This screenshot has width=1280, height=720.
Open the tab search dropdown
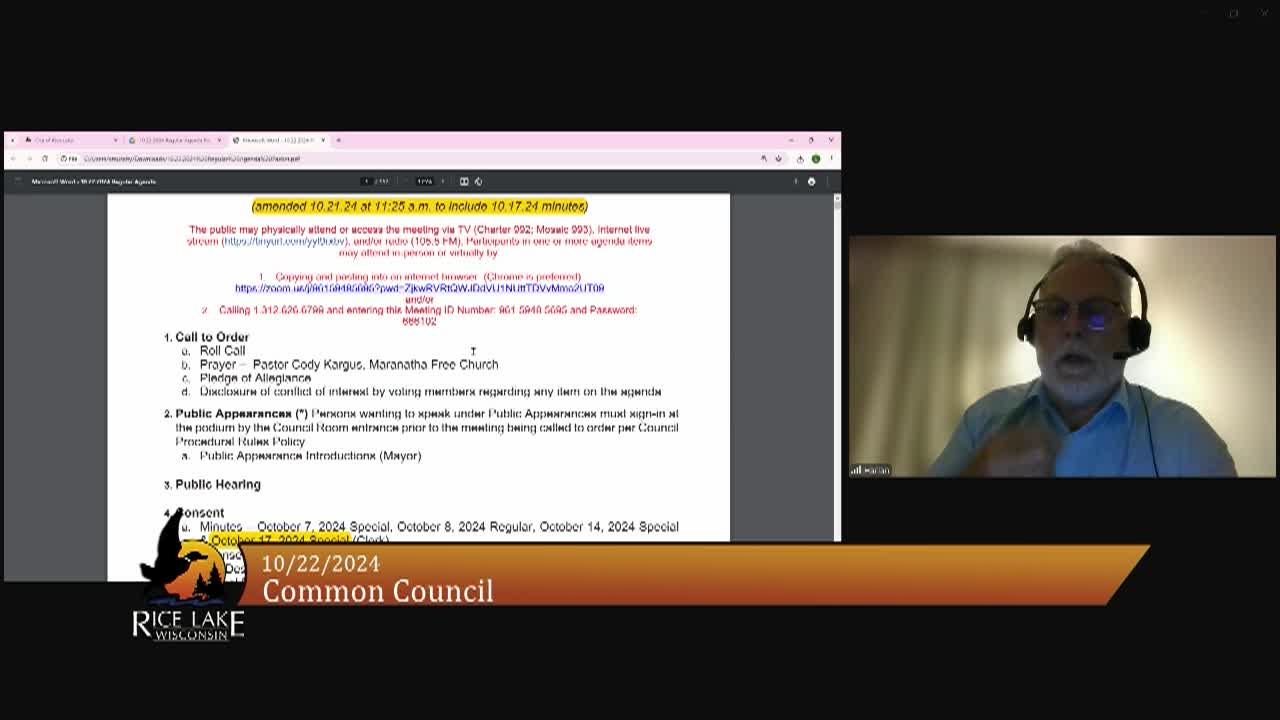coord(12,140)
